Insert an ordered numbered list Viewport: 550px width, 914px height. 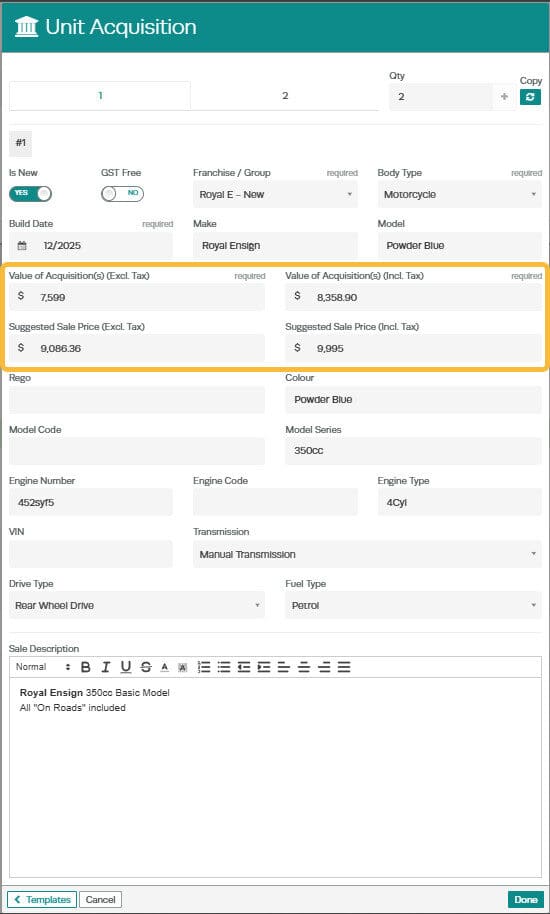pos(204,667)
